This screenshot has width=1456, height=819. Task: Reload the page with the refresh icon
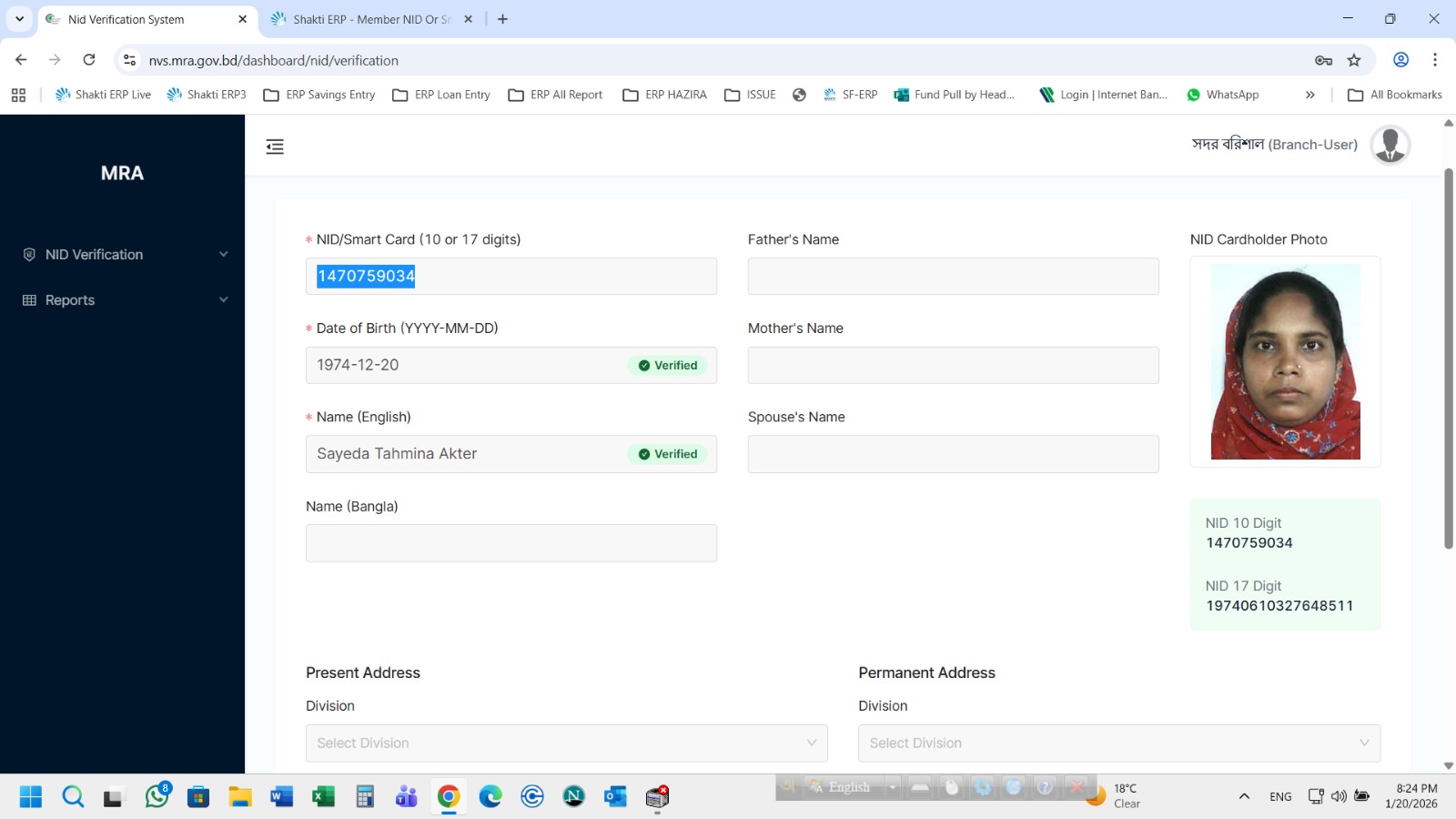pos(89,60)
